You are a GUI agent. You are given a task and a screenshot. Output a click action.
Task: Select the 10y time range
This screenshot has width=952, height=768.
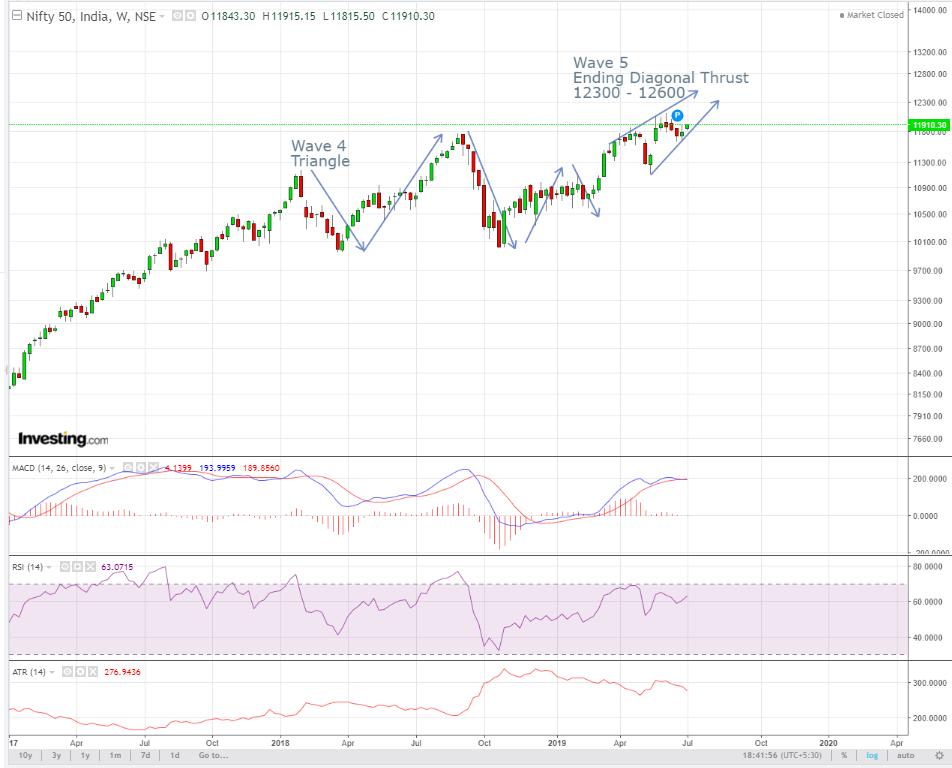pos(25,755)
